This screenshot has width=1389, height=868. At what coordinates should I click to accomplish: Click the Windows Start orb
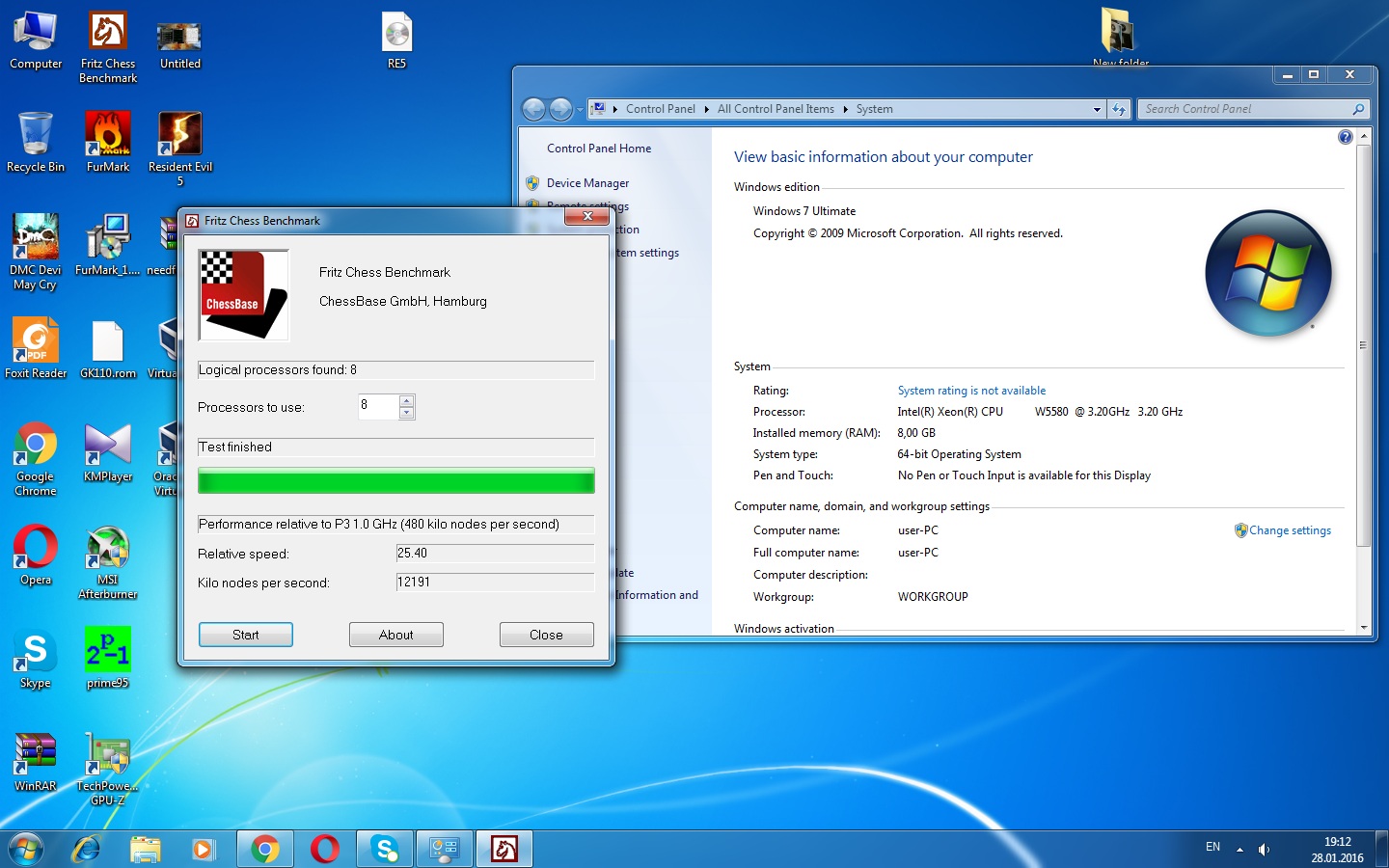pyautogui.click(x=26, y=849)
